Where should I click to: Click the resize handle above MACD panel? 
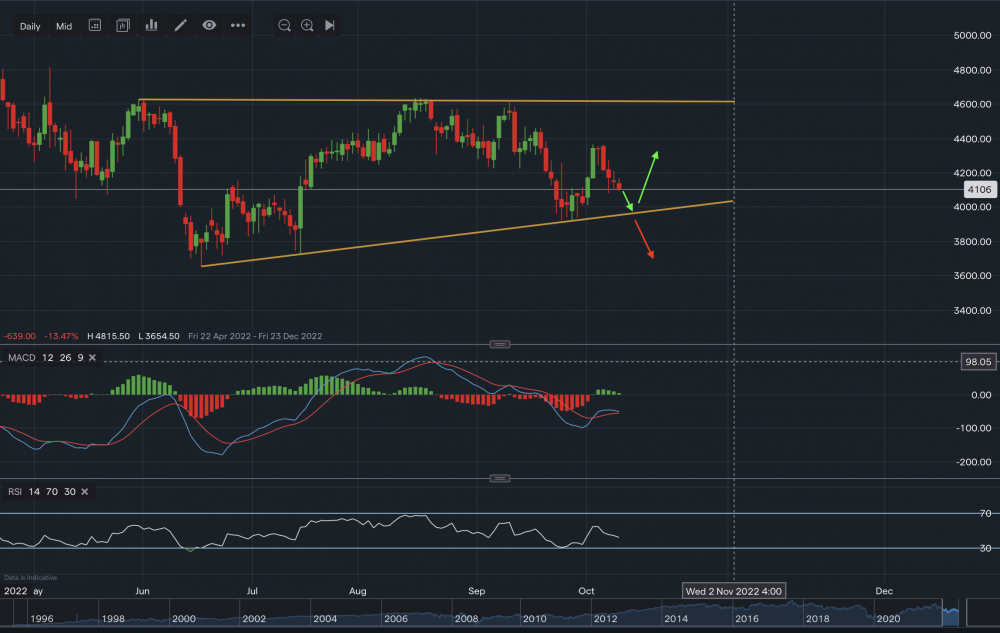point(500,344)
